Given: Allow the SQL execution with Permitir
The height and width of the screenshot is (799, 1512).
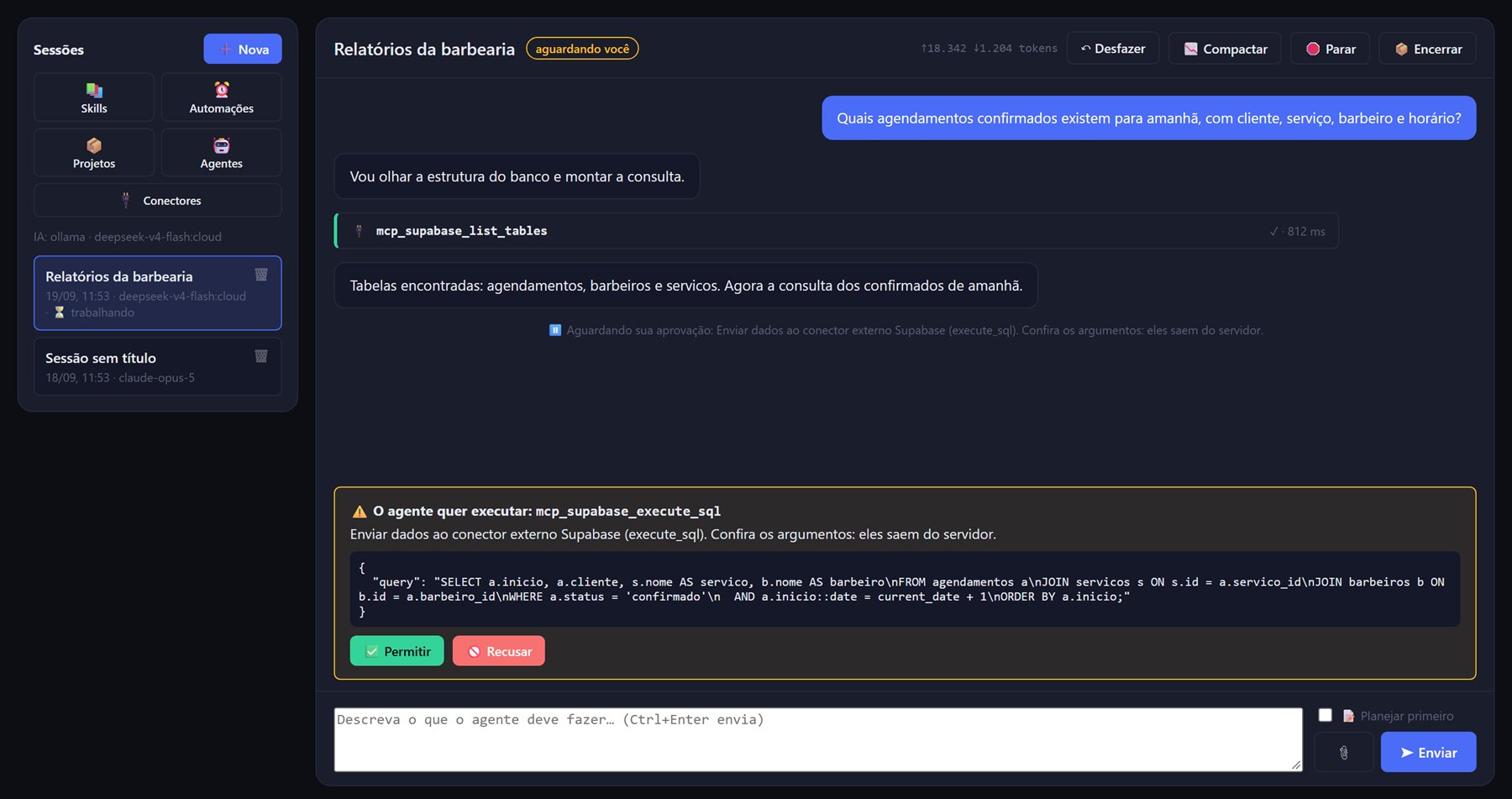Looking at the screenshot, I should (x=396, y=651).
